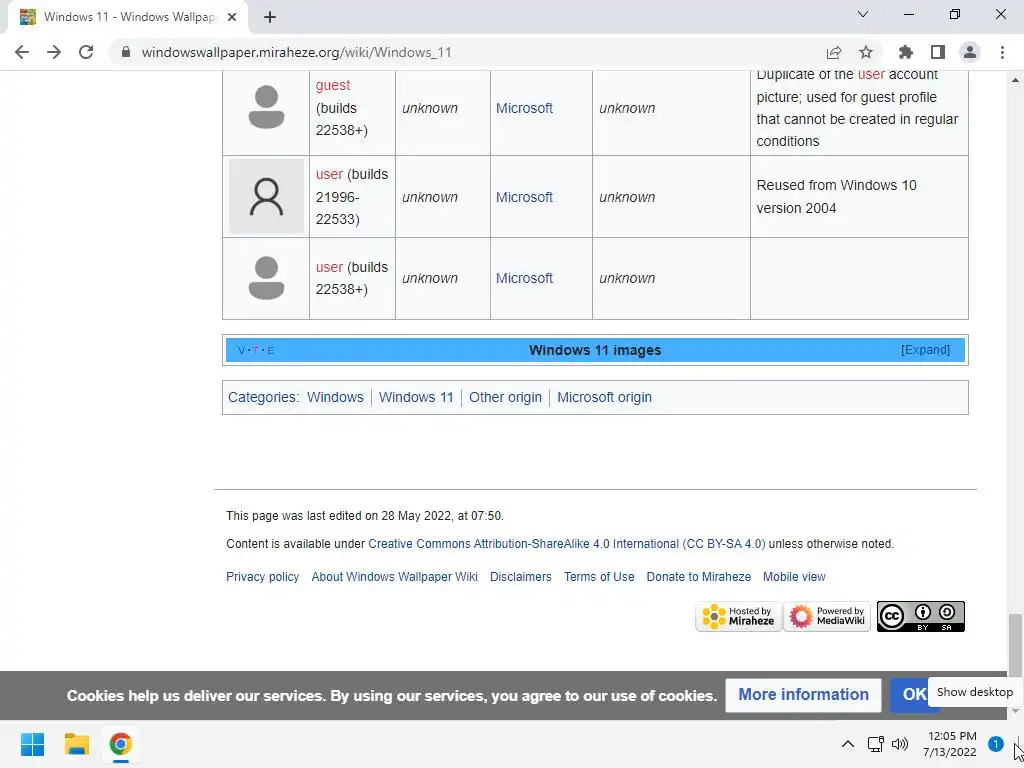Open the network status tray icon
This screenshot has height=768, width=1024.
coord(875,744)
